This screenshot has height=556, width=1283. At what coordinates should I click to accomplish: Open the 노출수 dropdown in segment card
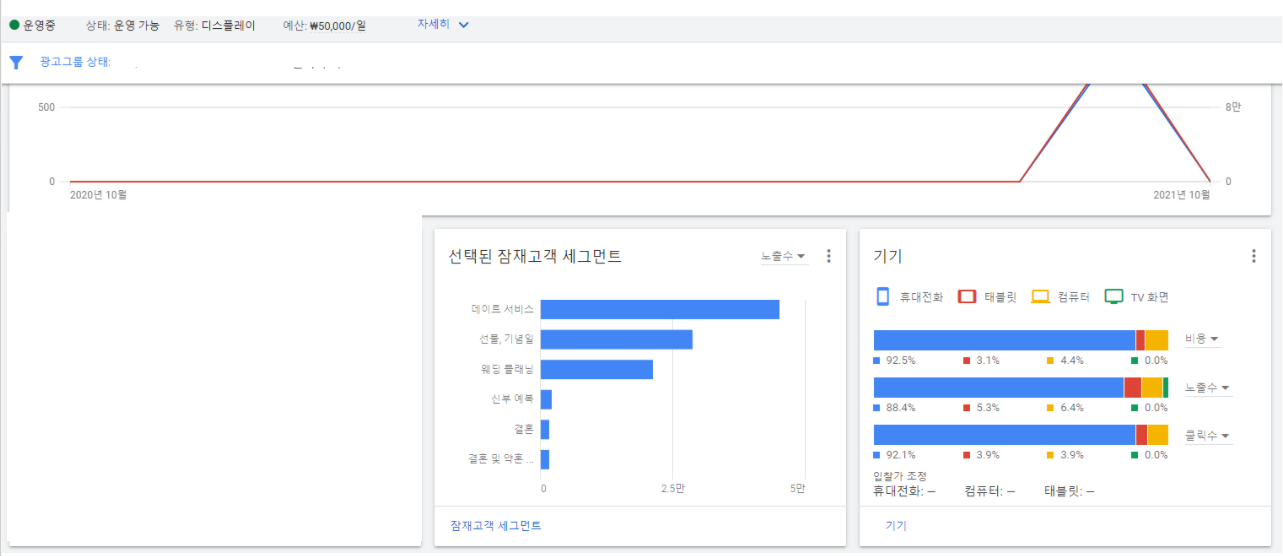(783, 257)
